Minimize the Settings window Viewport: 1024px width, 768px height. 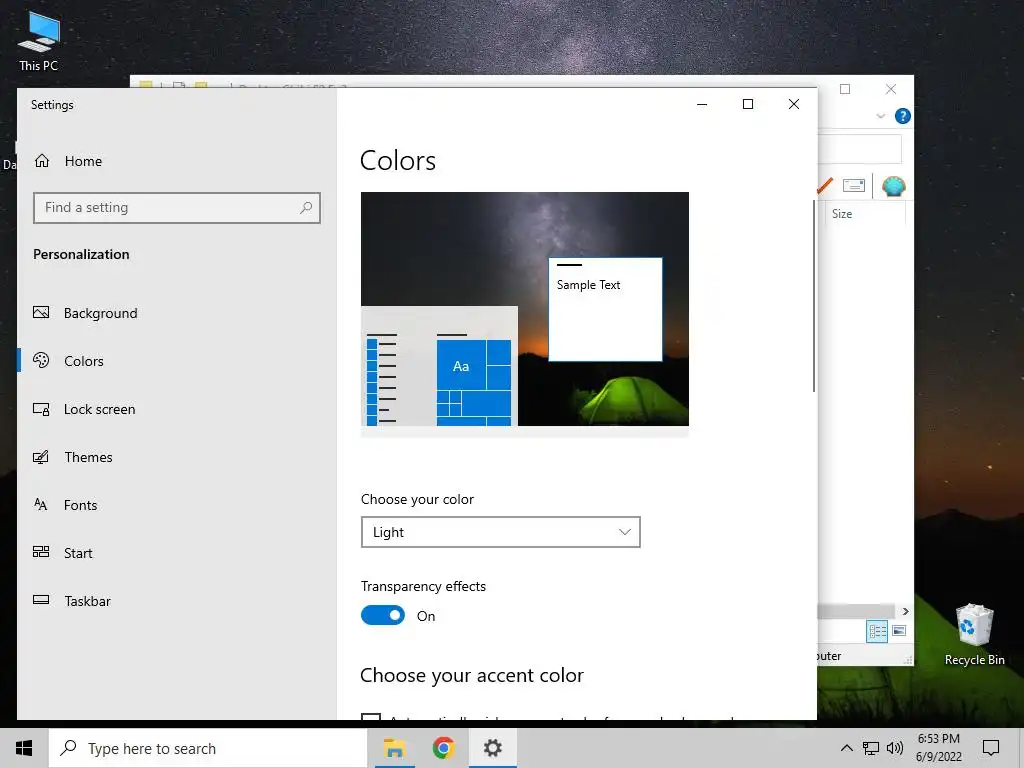pyautogui.click(x=702, y=104)
